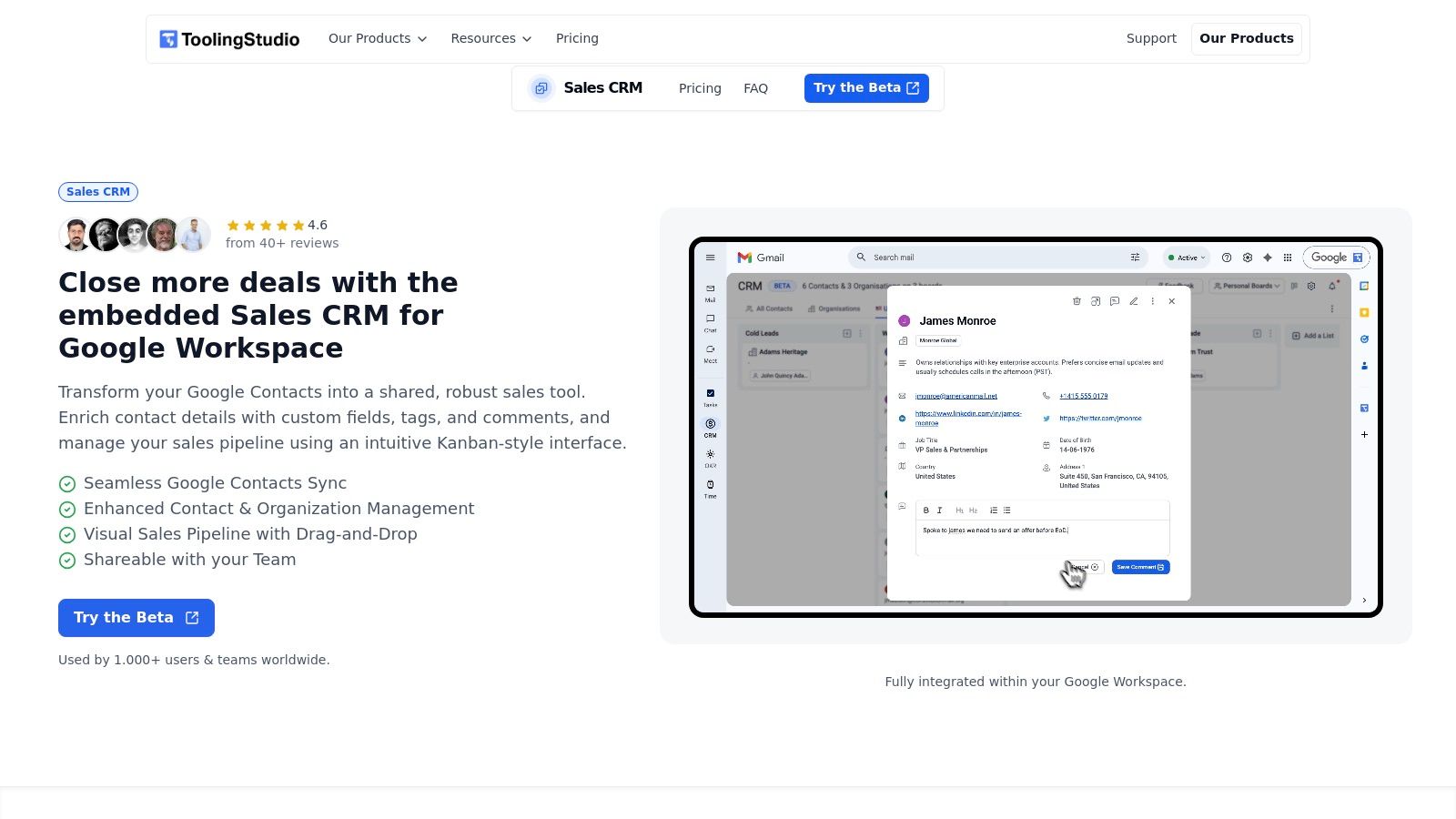This screenshot has height=819, width=1456.
Task: Toggle the bulleted list formatting option
Action: pyautogui.click(x=1007, y=510)
